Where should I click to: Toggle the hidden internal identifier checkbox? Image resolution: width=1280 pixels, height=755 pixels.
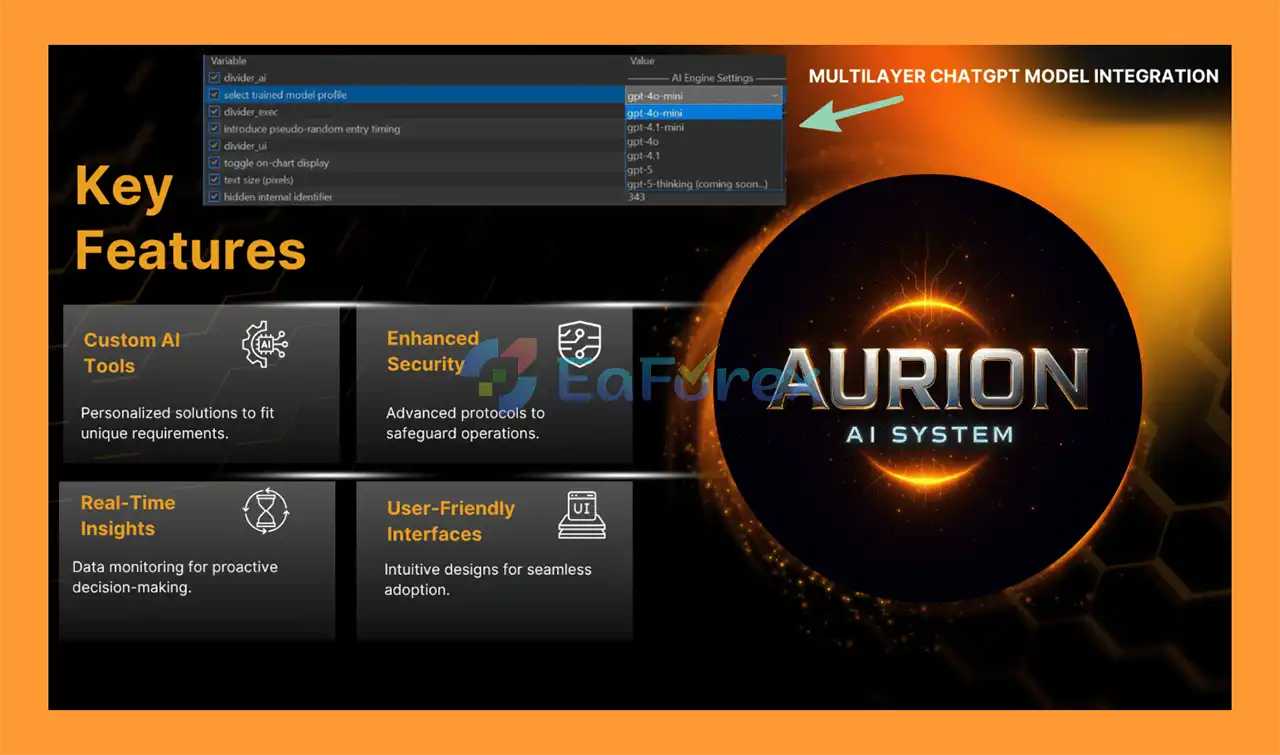(x=214, y=197)
